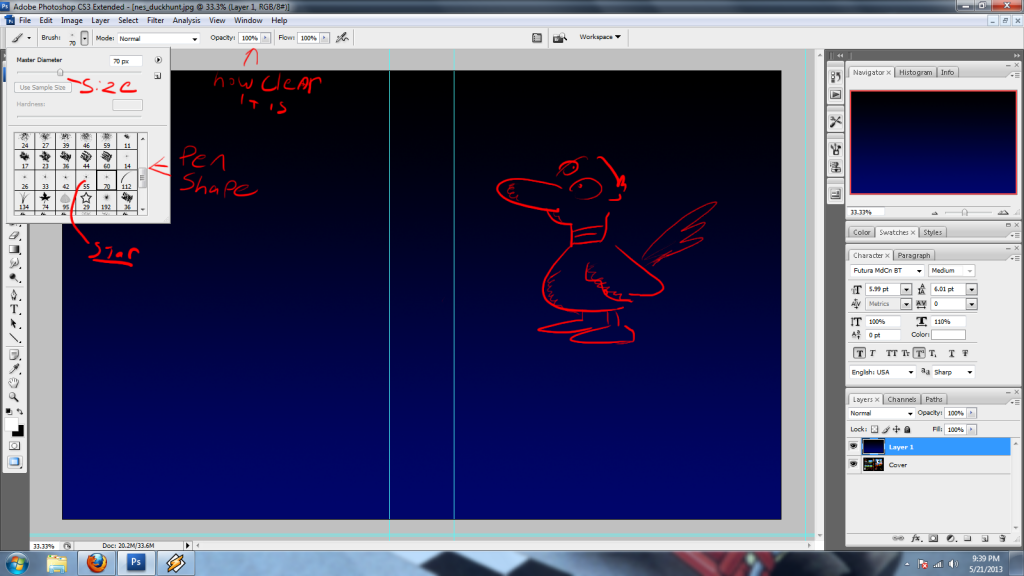
Task: Enable the Airbrush option icon
Action: tap(342, 38)
